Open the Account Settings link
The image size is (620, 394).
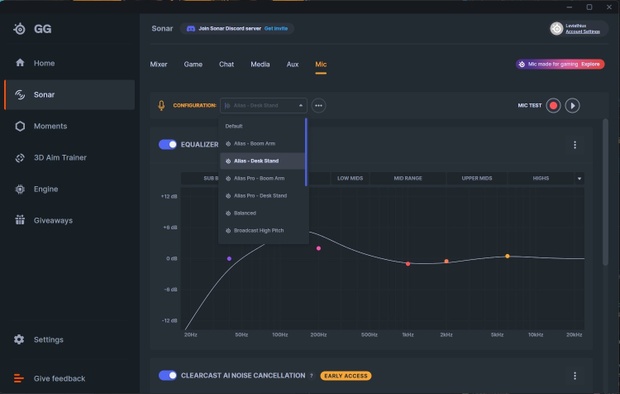[x=582, y=32]
